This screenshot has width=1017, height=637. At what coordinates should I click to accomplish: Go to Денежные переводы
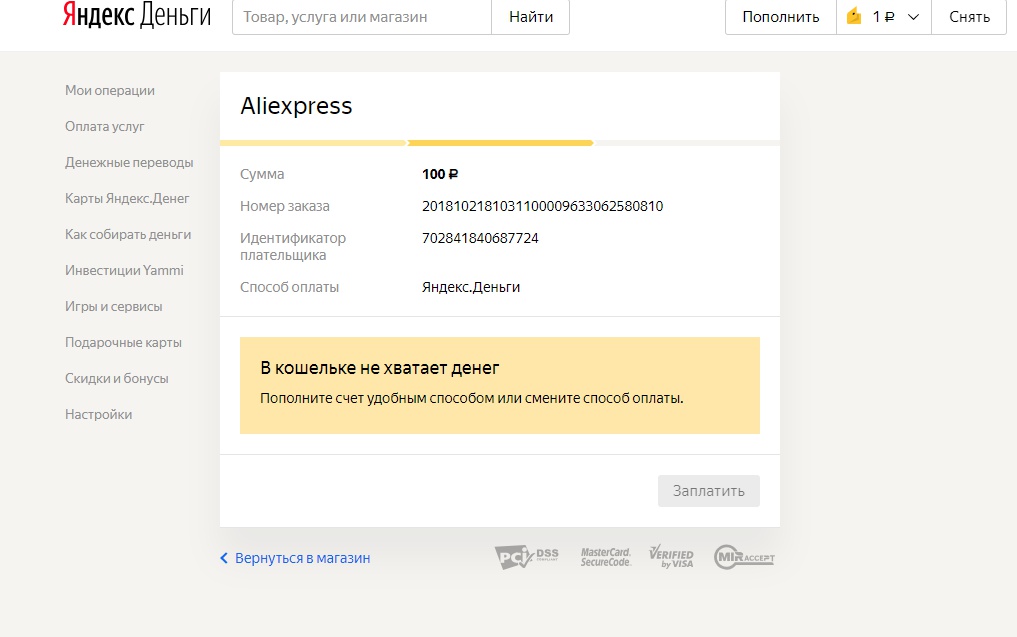point(129,162)
